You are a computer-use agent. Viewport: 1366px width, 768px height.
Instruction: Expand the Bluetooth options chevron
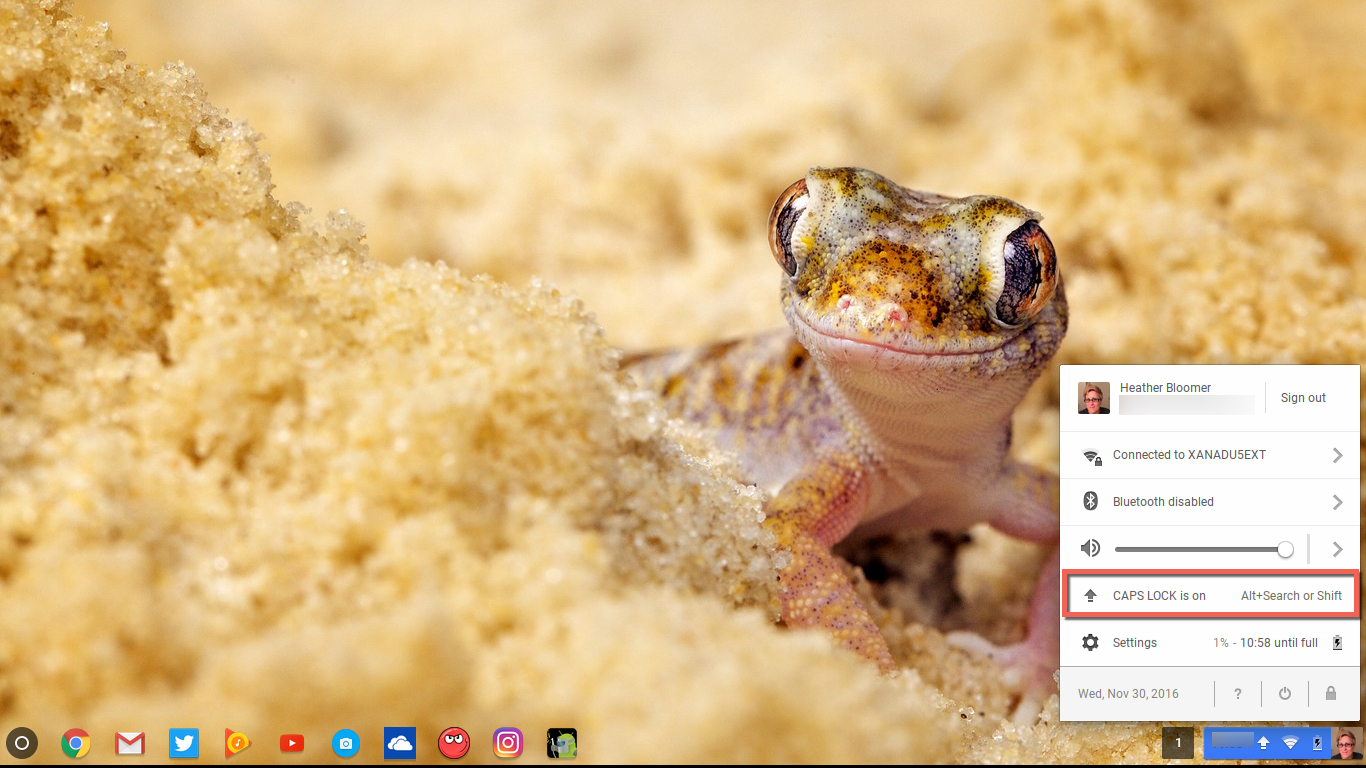click(1337, 502)
